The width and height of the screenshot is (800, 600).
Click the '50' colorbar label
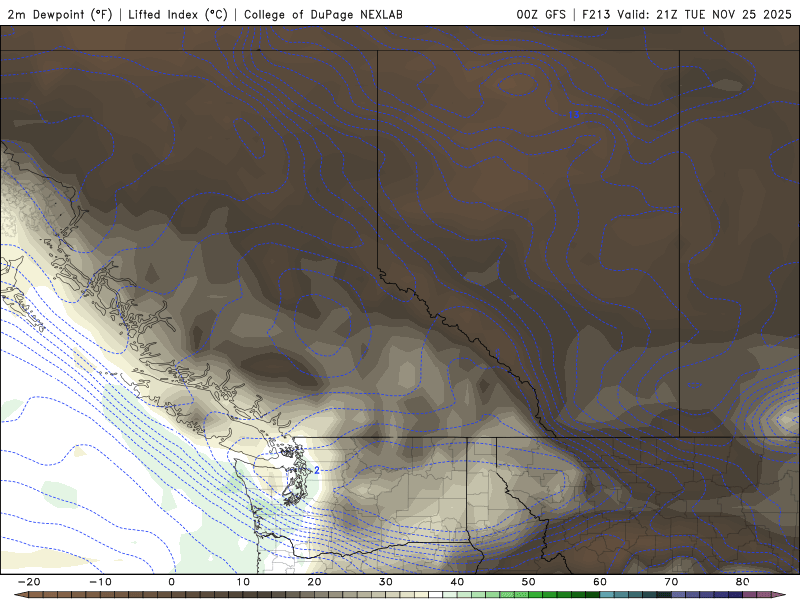529,582
